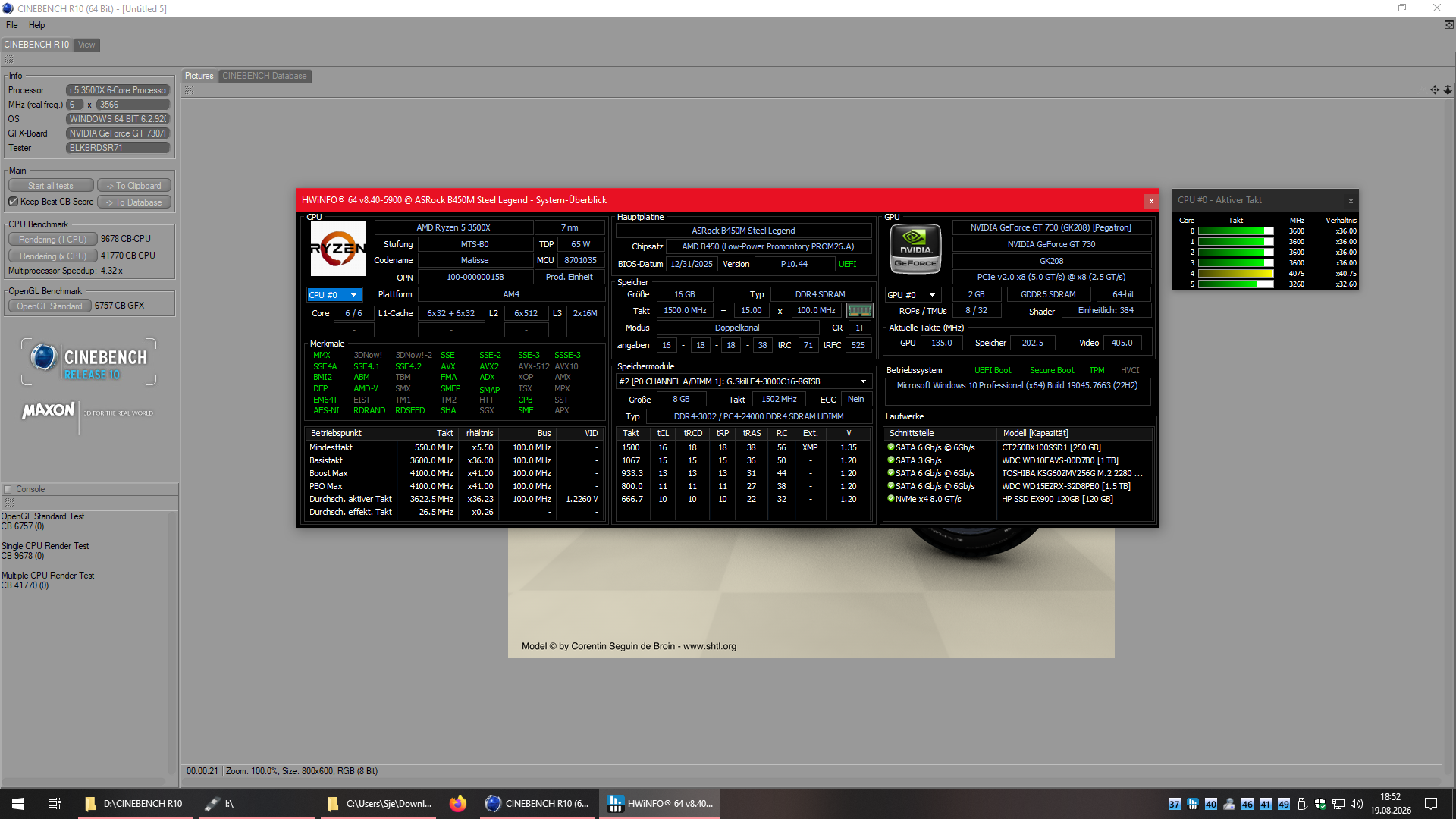Click the Mindesttakt operating point row
1456x819 pixels.
pyautogui.click(x=454, y=447)
